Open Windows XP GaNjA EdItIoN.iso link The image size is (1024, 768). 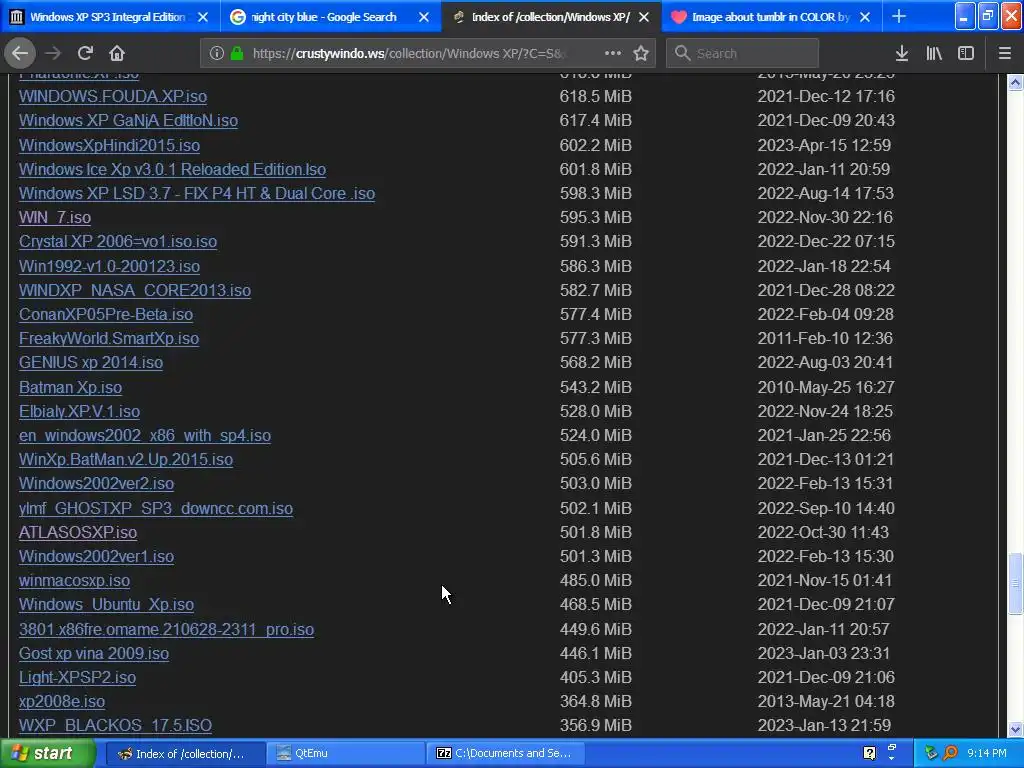click(128, 121)
